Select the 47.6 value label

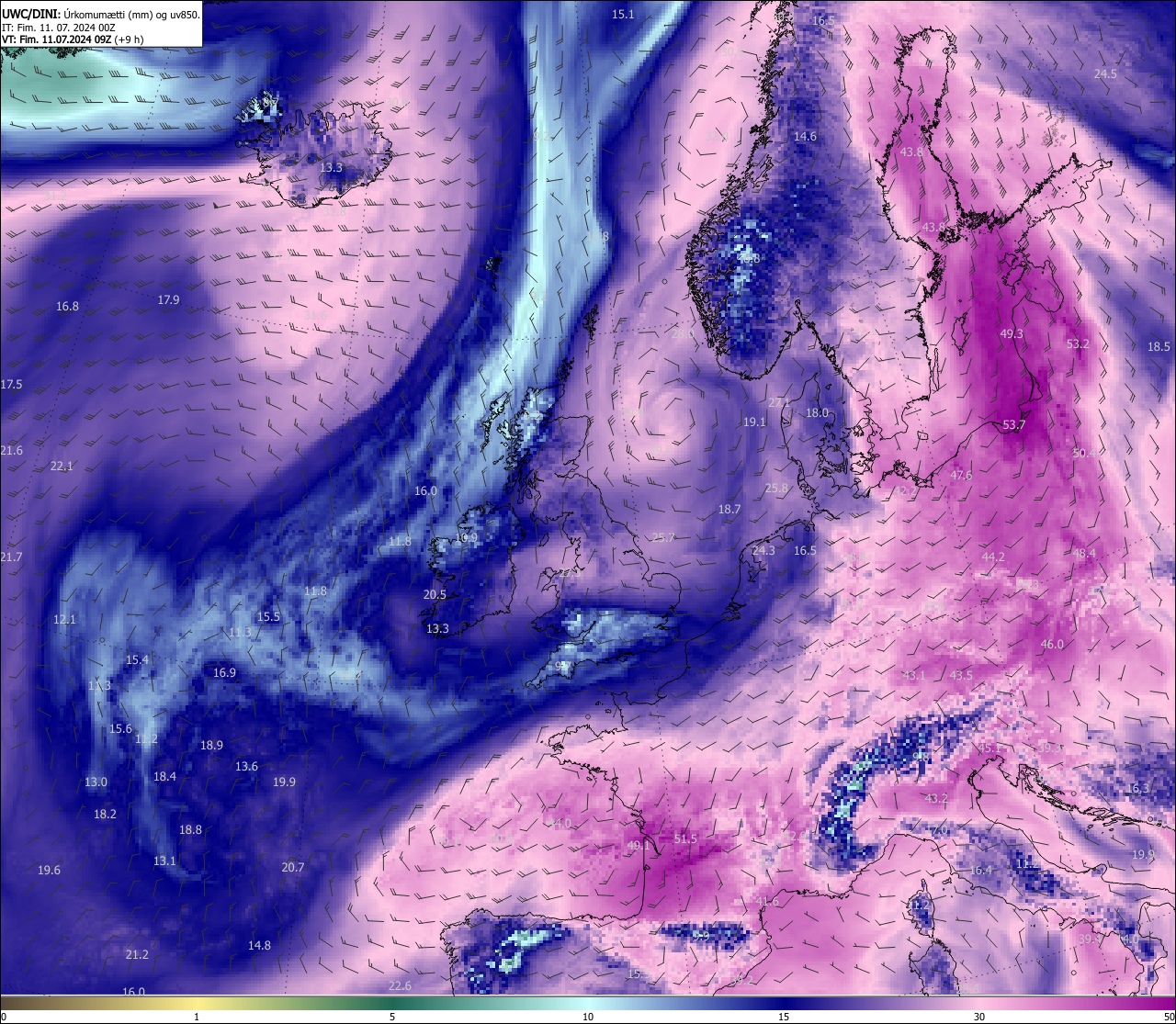coord(961,475)
